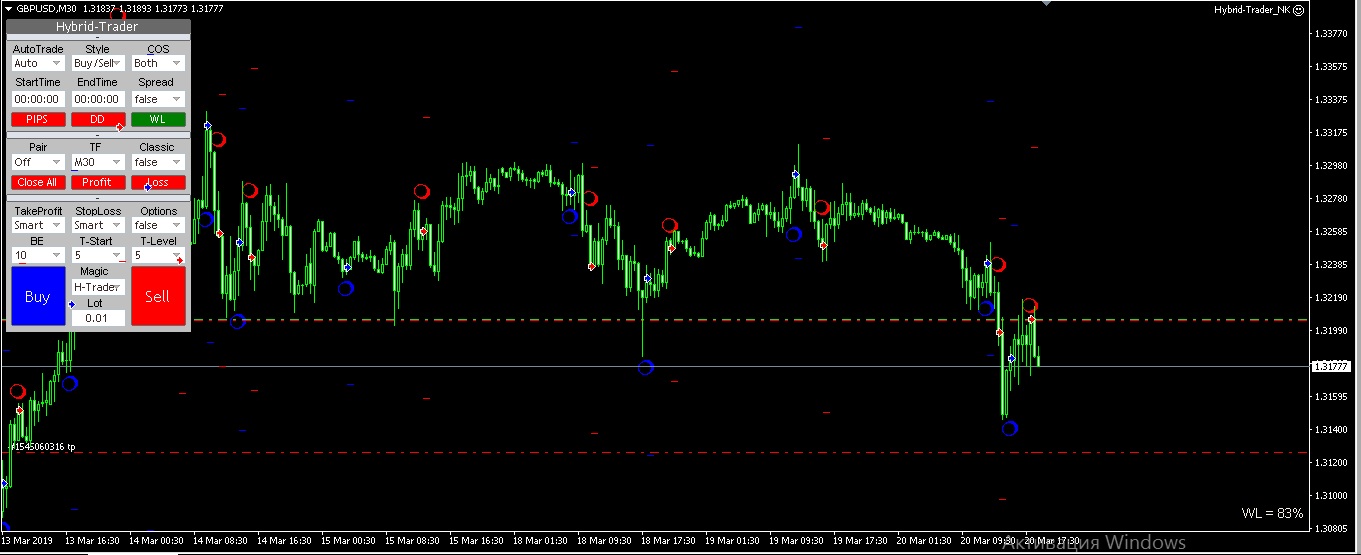Open the Pair dropdown set to Off
This screenshot has height=555, width=1361.
(x=38, y=162)
